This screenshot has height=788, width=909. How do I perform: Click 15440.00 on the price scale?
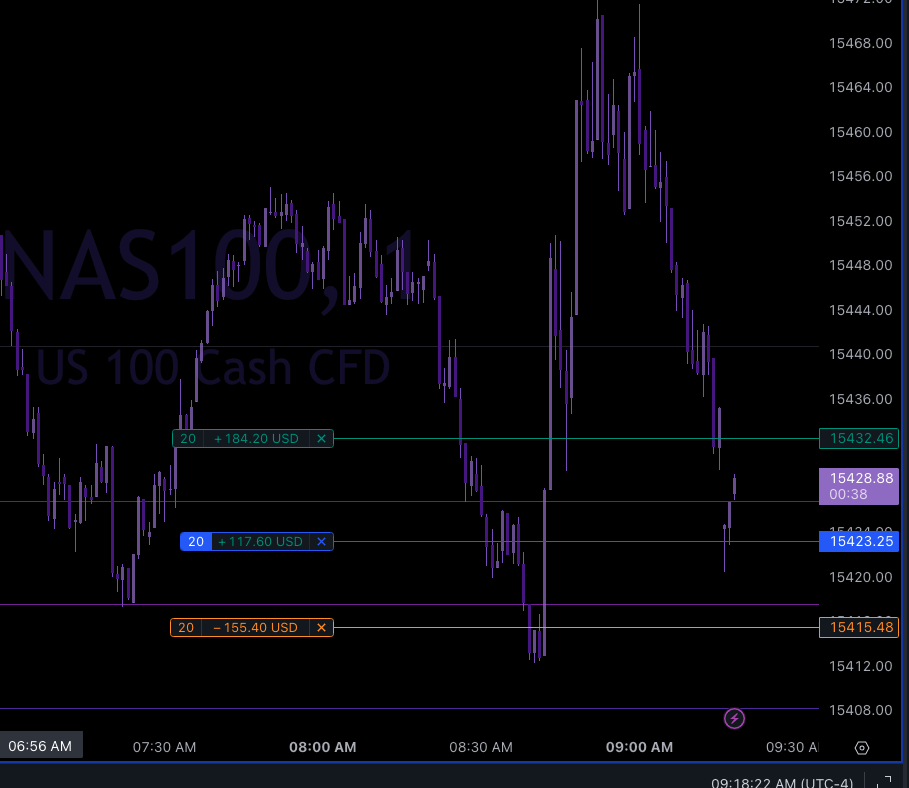pos(861,354)
